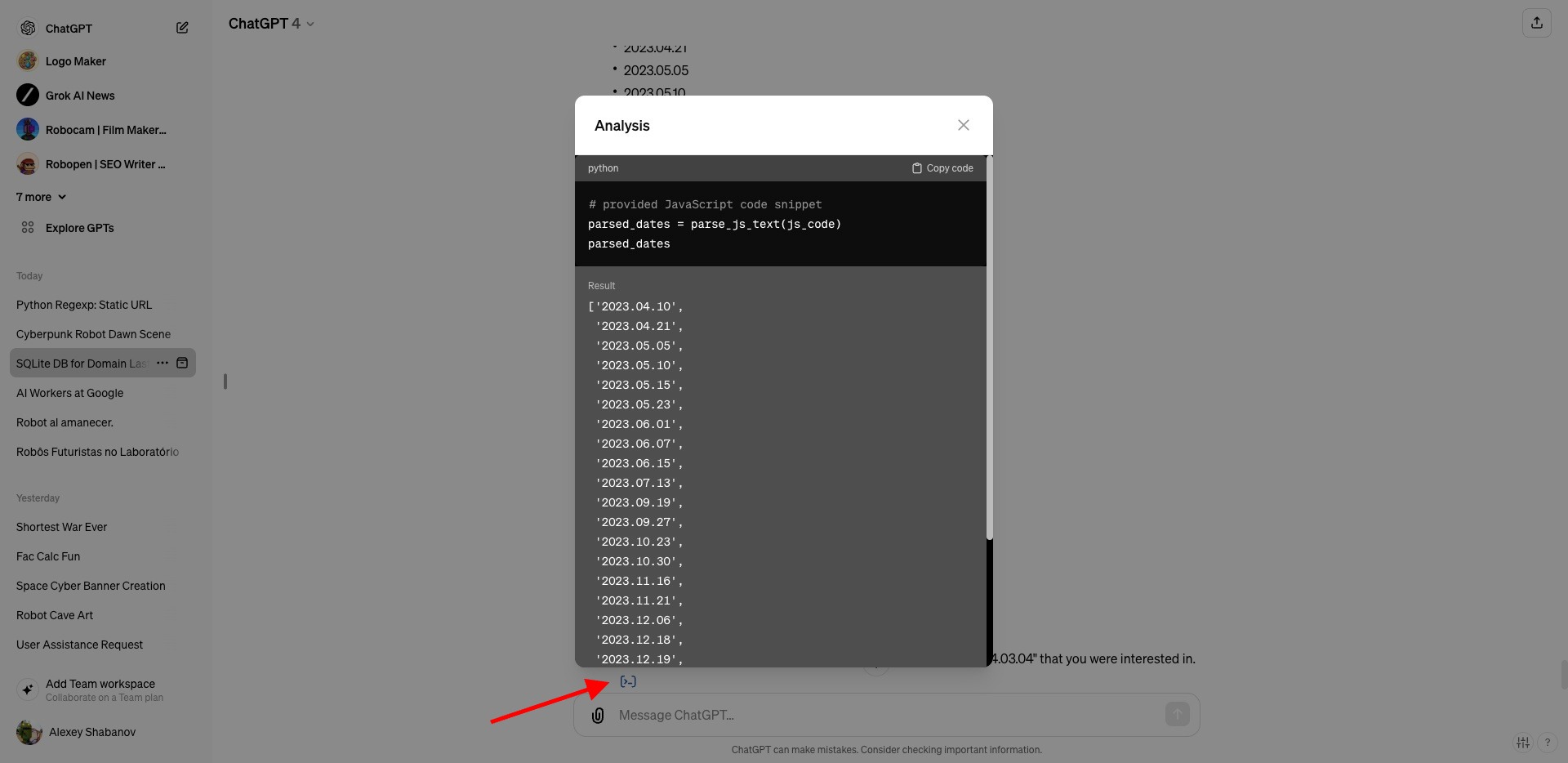Click the view analysis code icon

click(628, 681)
